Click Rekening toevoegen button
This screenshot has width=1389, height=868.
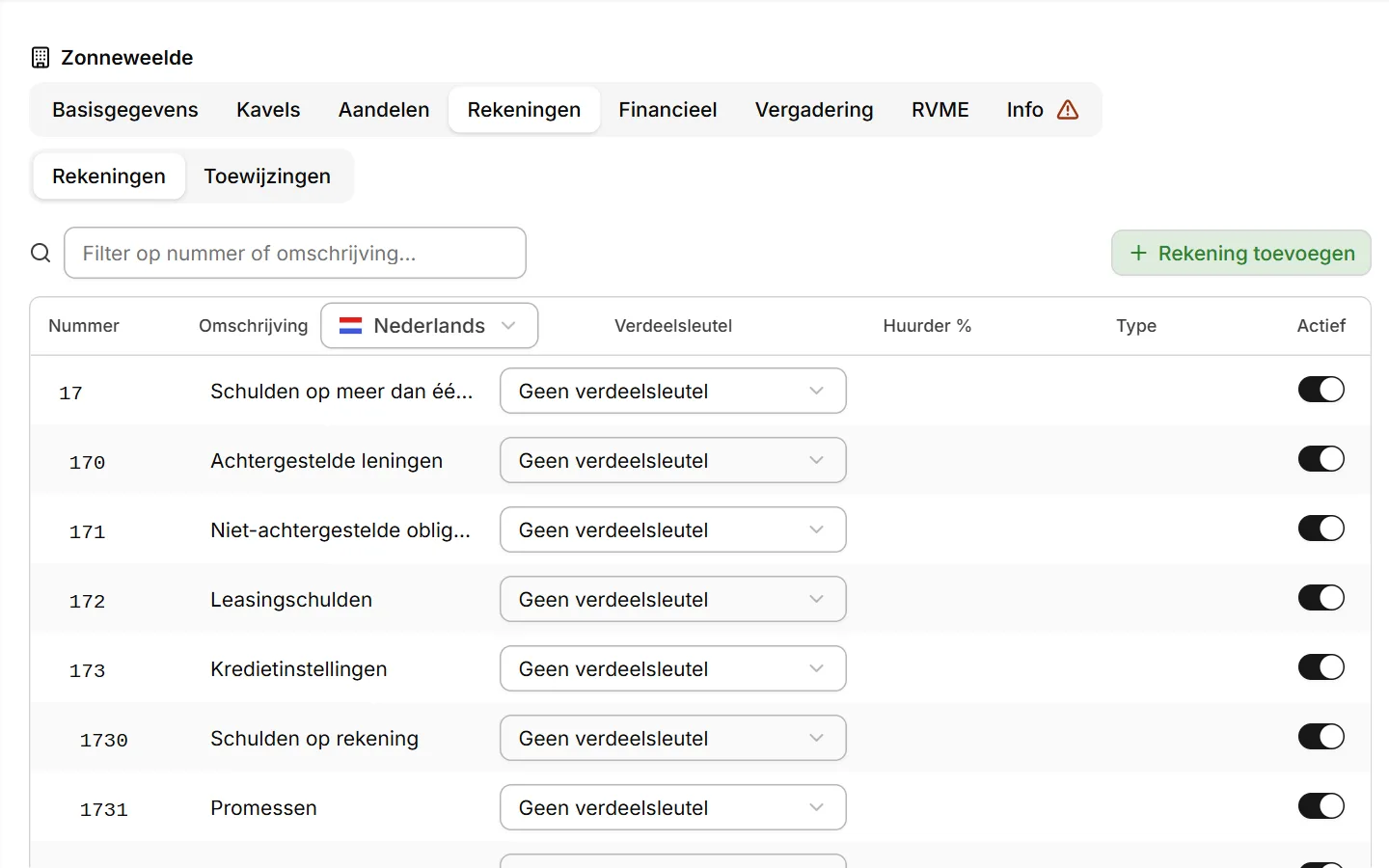tap(1241, 253)
